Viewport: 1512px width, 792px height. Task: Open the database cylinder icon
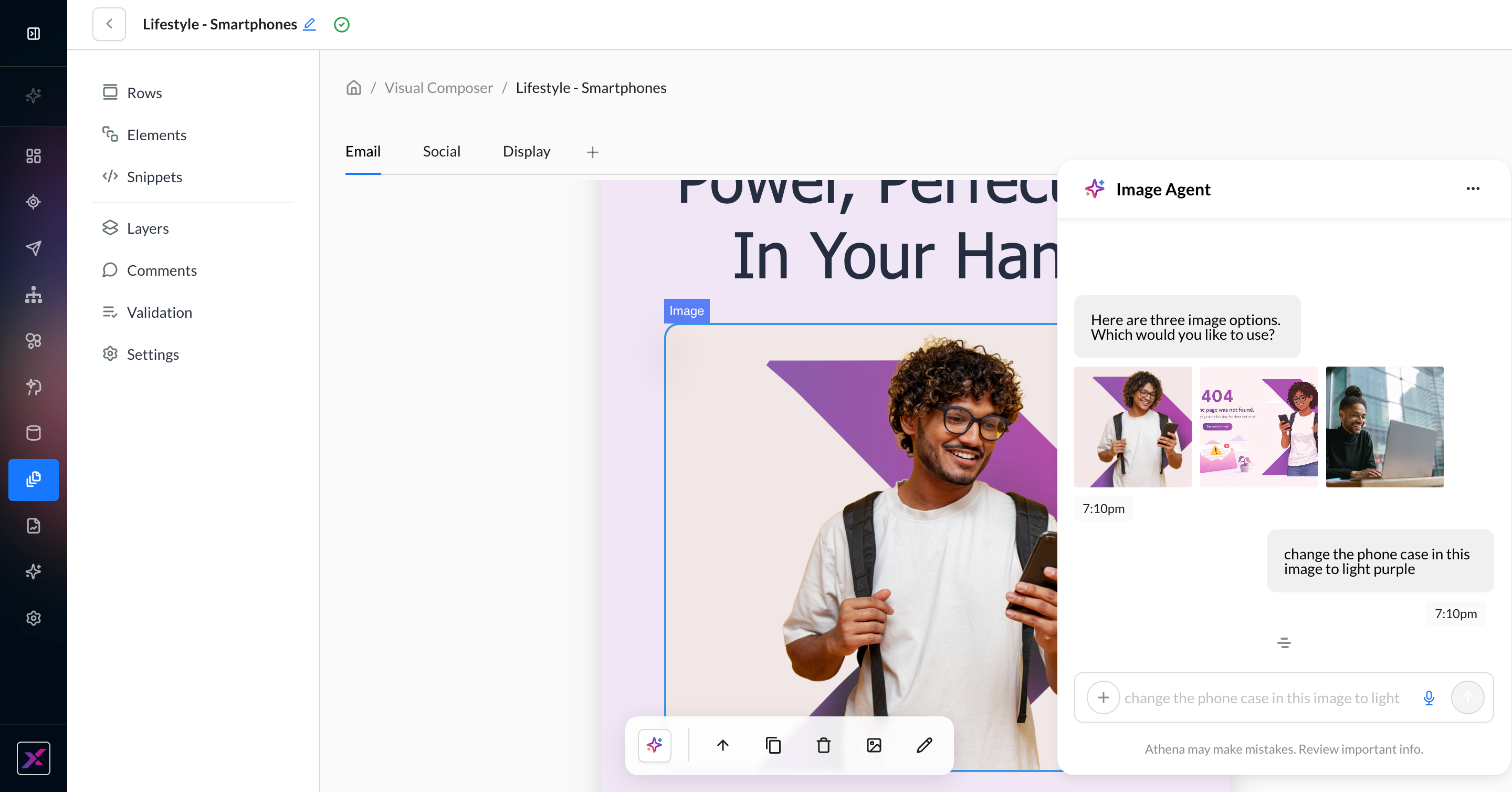34,433
